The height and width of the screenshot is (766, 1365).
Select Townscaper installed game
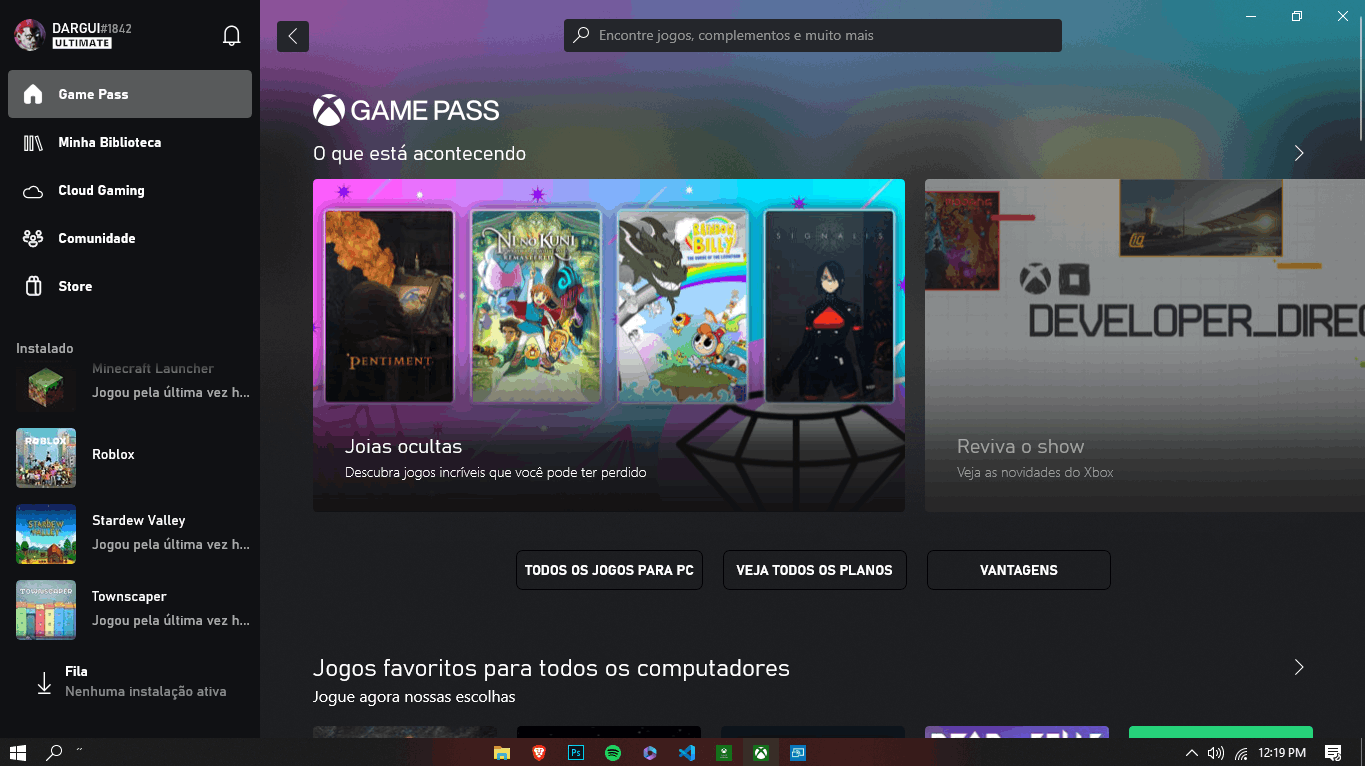130,609
